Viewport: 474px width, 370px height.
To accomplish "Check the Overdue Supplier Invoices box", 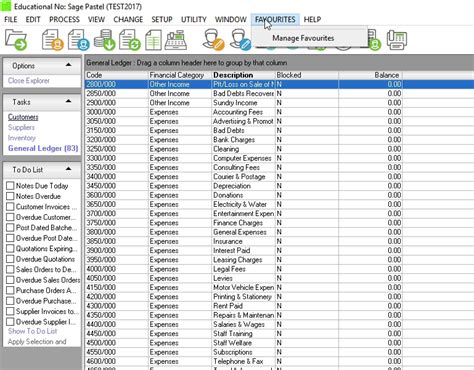I will pyautogui.click(x=10, y=322).
